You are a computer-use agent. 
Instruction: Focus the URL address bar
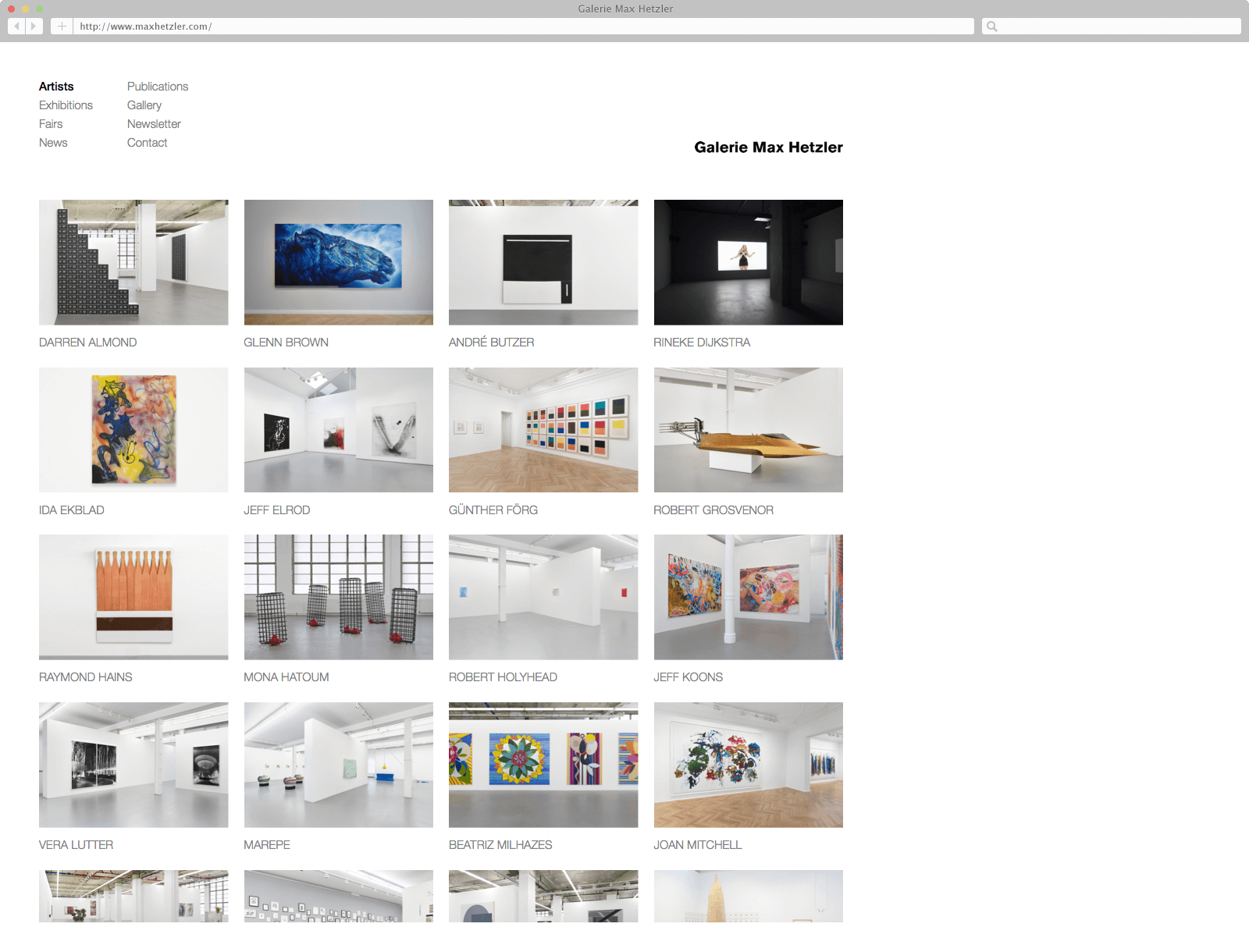[x=524, y=26]
